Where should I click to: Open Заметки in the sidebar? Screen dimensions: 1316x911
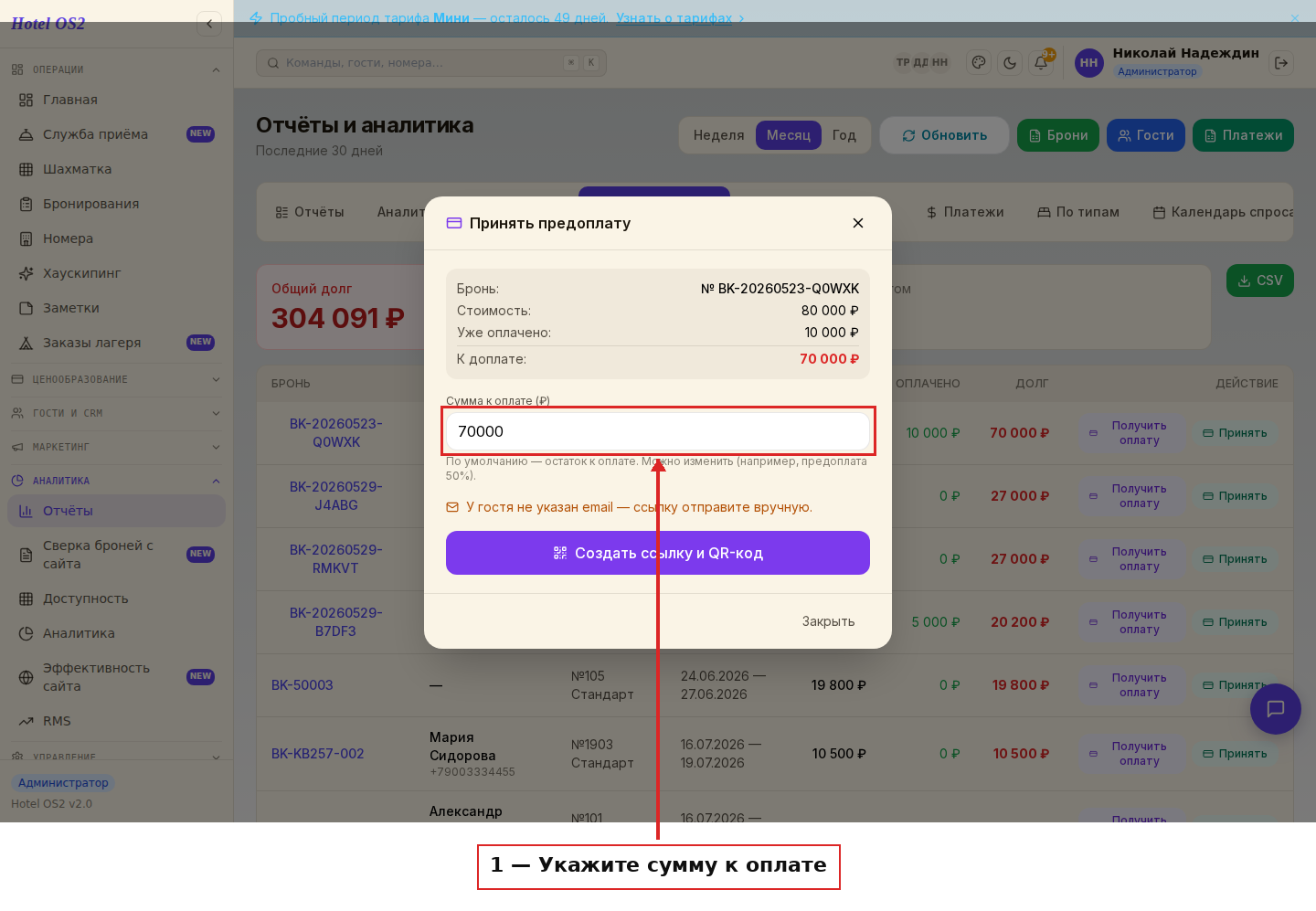[116, 308]
